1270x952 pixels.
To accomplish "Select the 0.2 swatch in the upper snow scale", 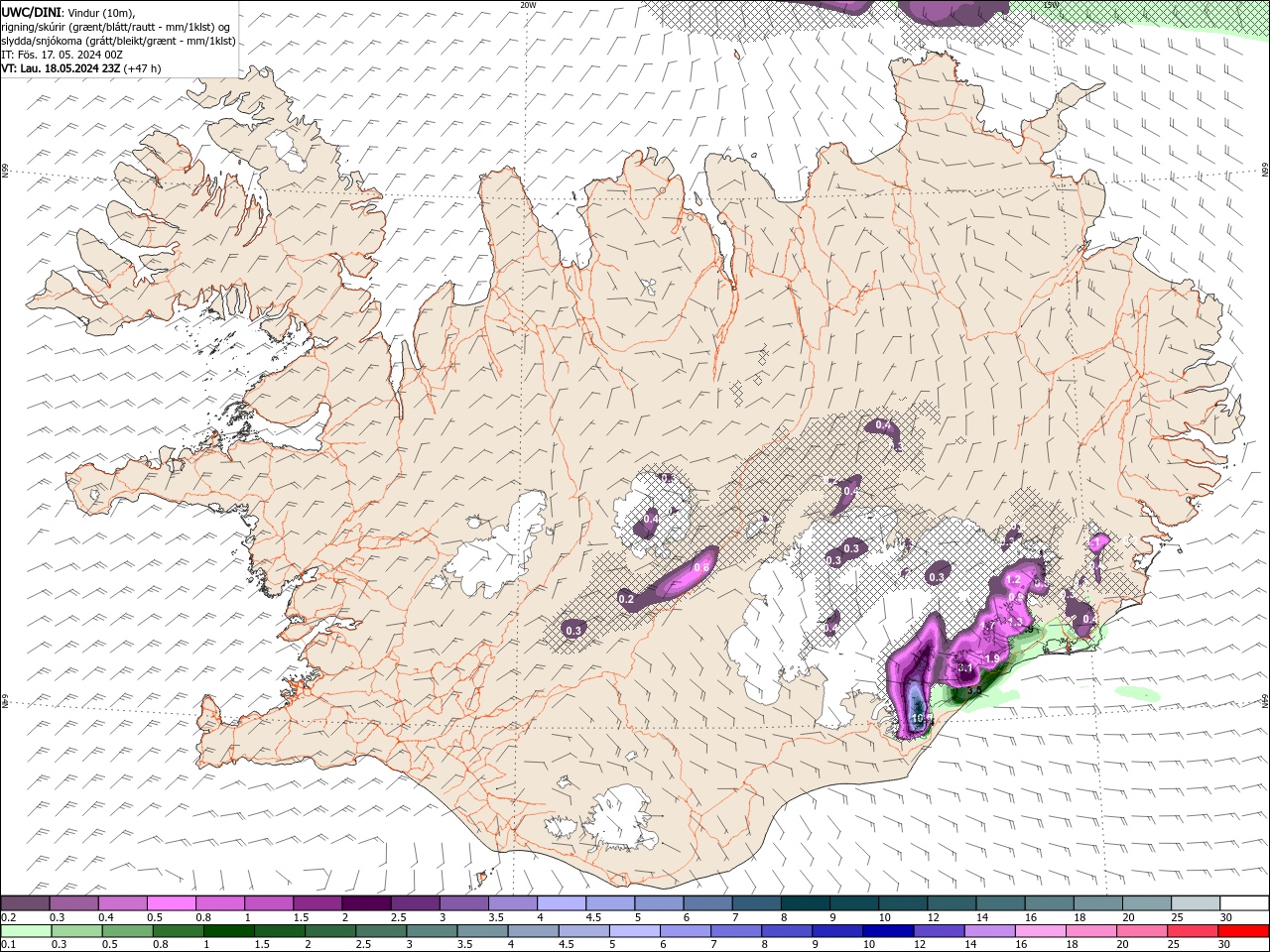I will [x=25, y=903].
